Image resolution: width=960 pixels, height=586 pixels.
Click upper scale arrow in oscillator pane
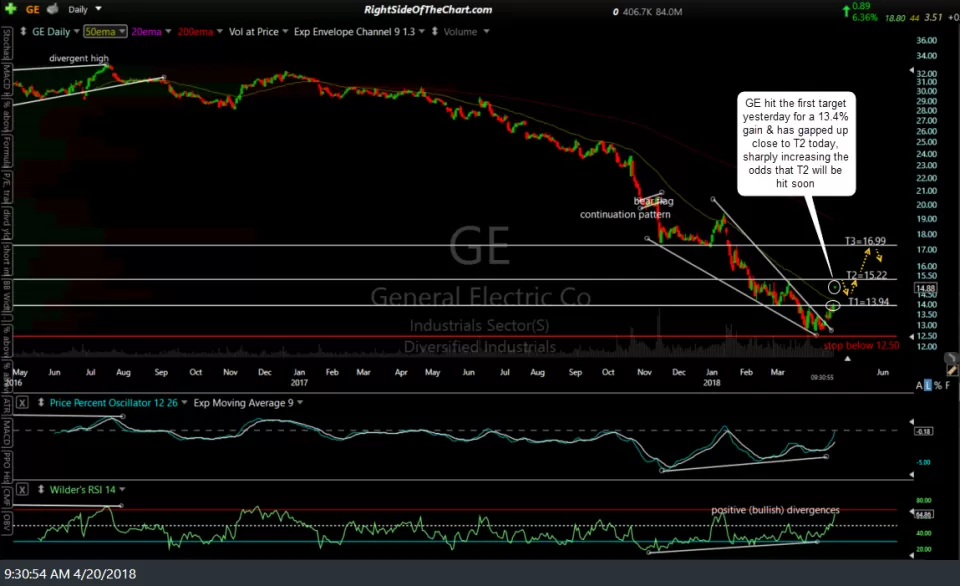(912, 421)
